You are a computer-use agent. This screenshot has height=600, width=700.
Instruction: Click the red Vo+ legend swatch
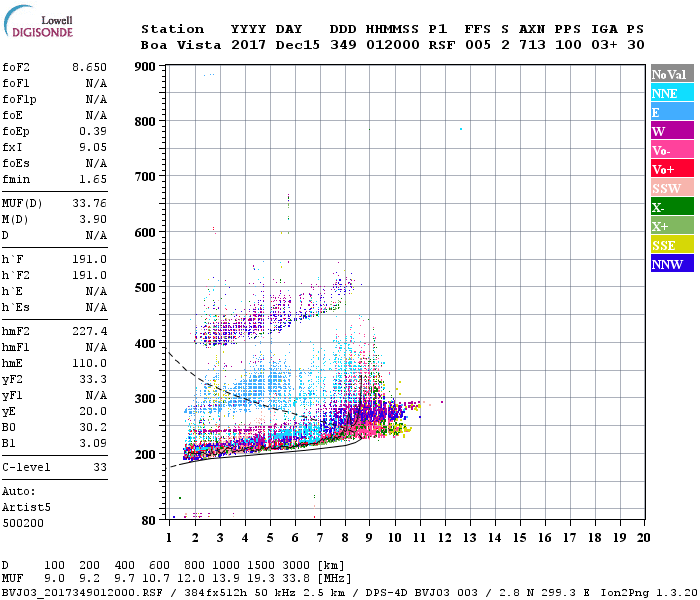coord(670,169)
